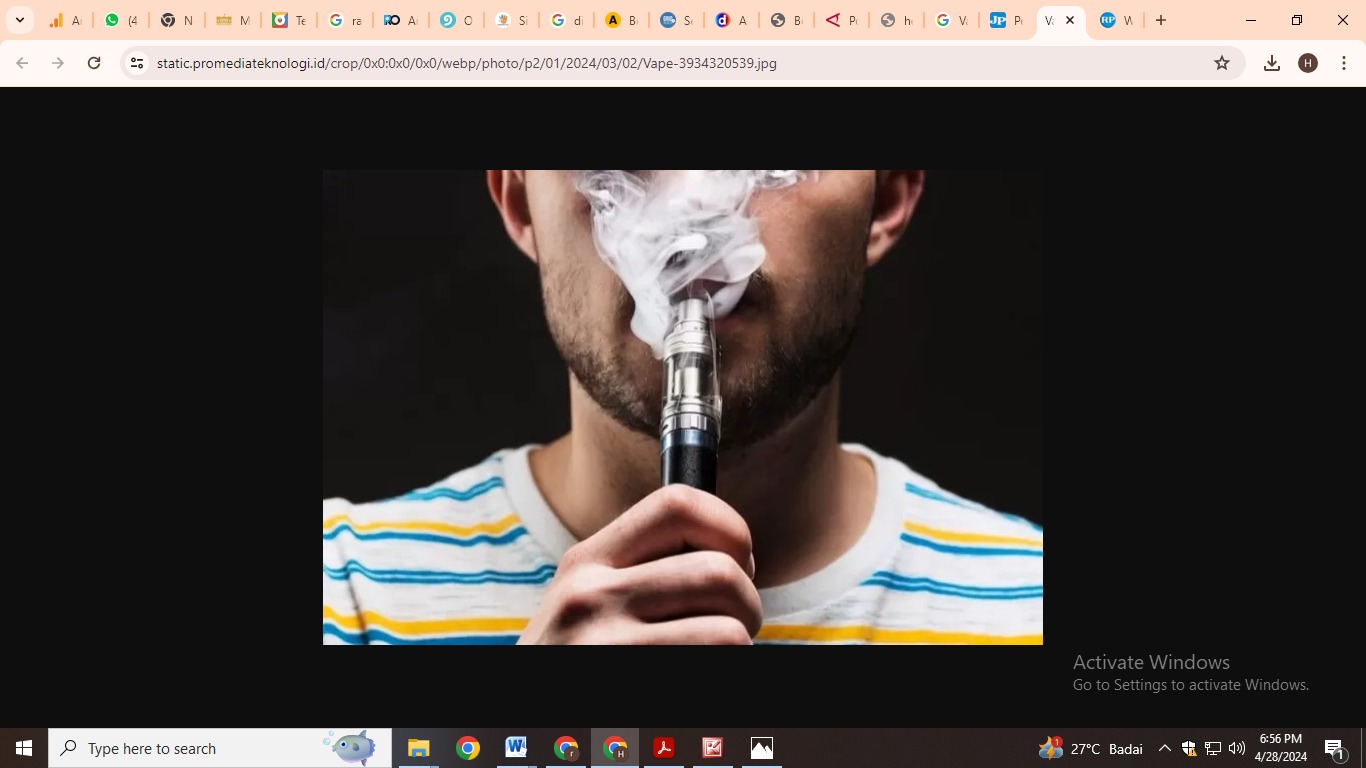Click the URL address bar

680,63
